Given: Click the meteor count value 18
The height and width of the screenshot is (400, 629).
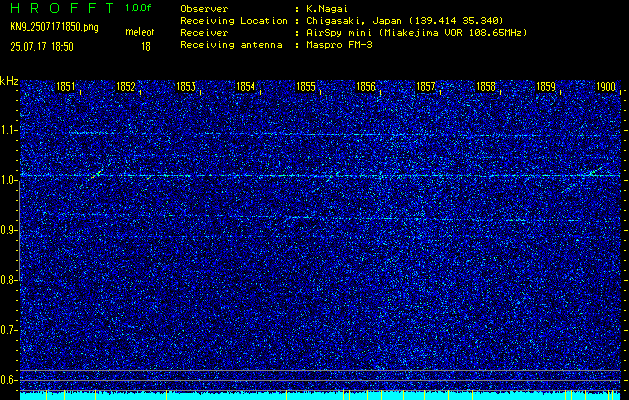Looking at the screenshot, I should coord(146,47).
